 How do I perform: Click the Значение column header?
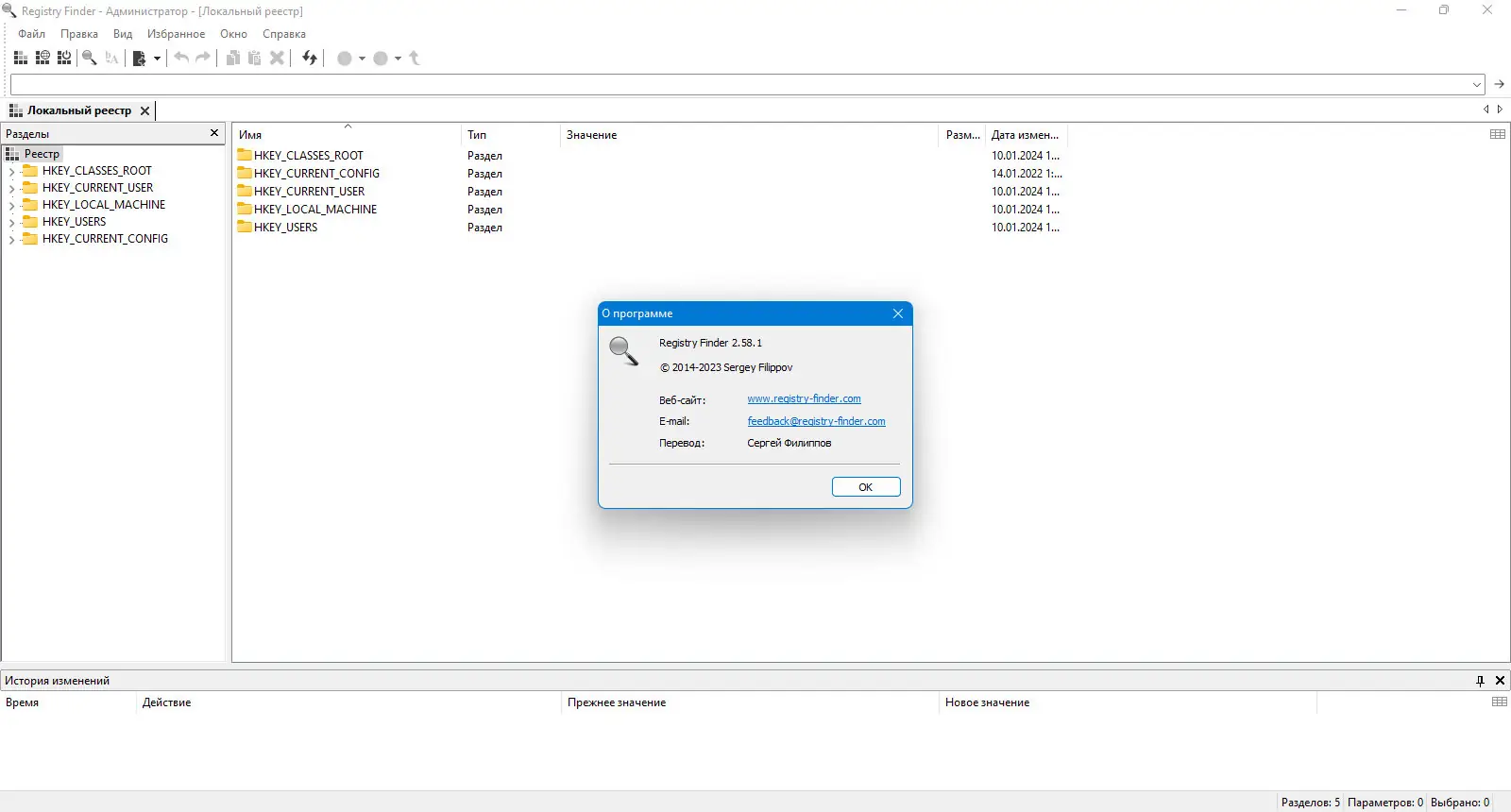(x=750, y=135)
